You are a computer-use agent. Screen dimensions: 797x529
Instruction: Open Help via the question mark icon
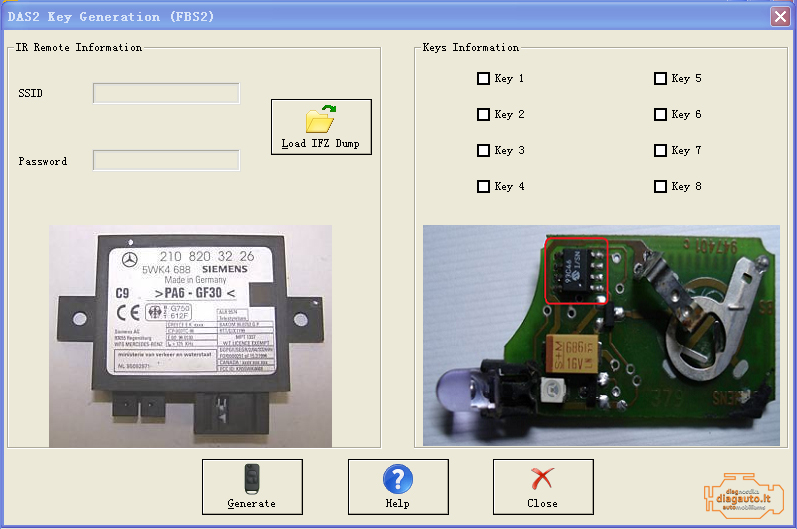tap(397, 479)
